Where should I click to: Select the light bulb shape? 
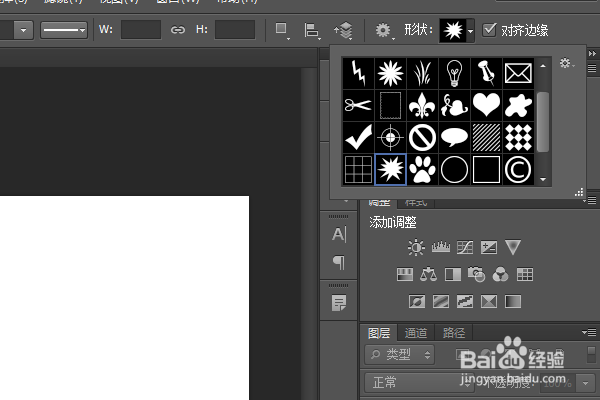coord(454,73)
